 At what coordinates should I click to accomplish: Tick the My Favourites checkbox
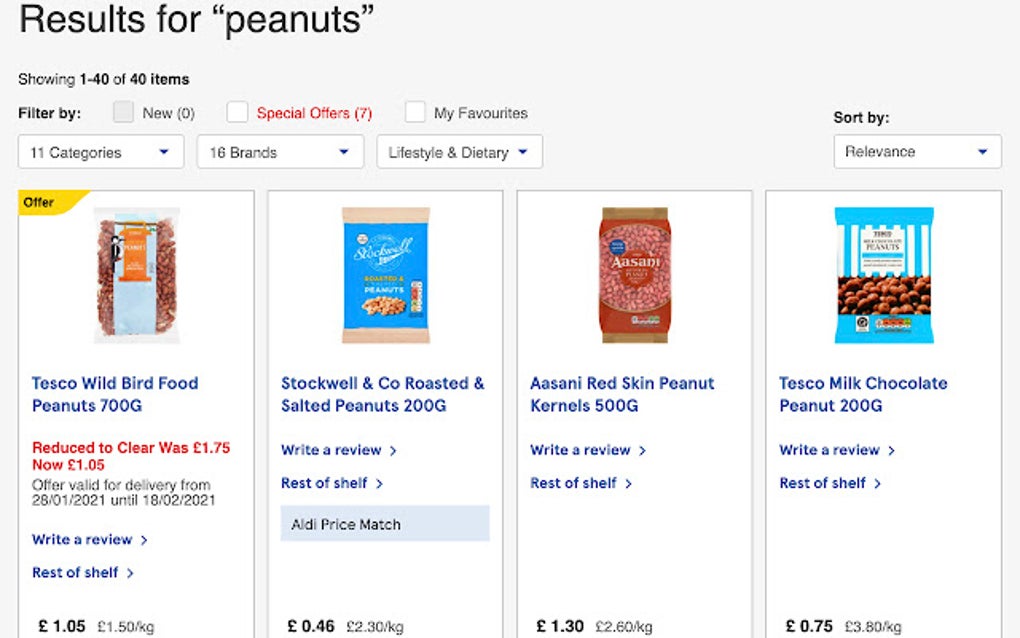pyautogui.click(x=415, y=113)
